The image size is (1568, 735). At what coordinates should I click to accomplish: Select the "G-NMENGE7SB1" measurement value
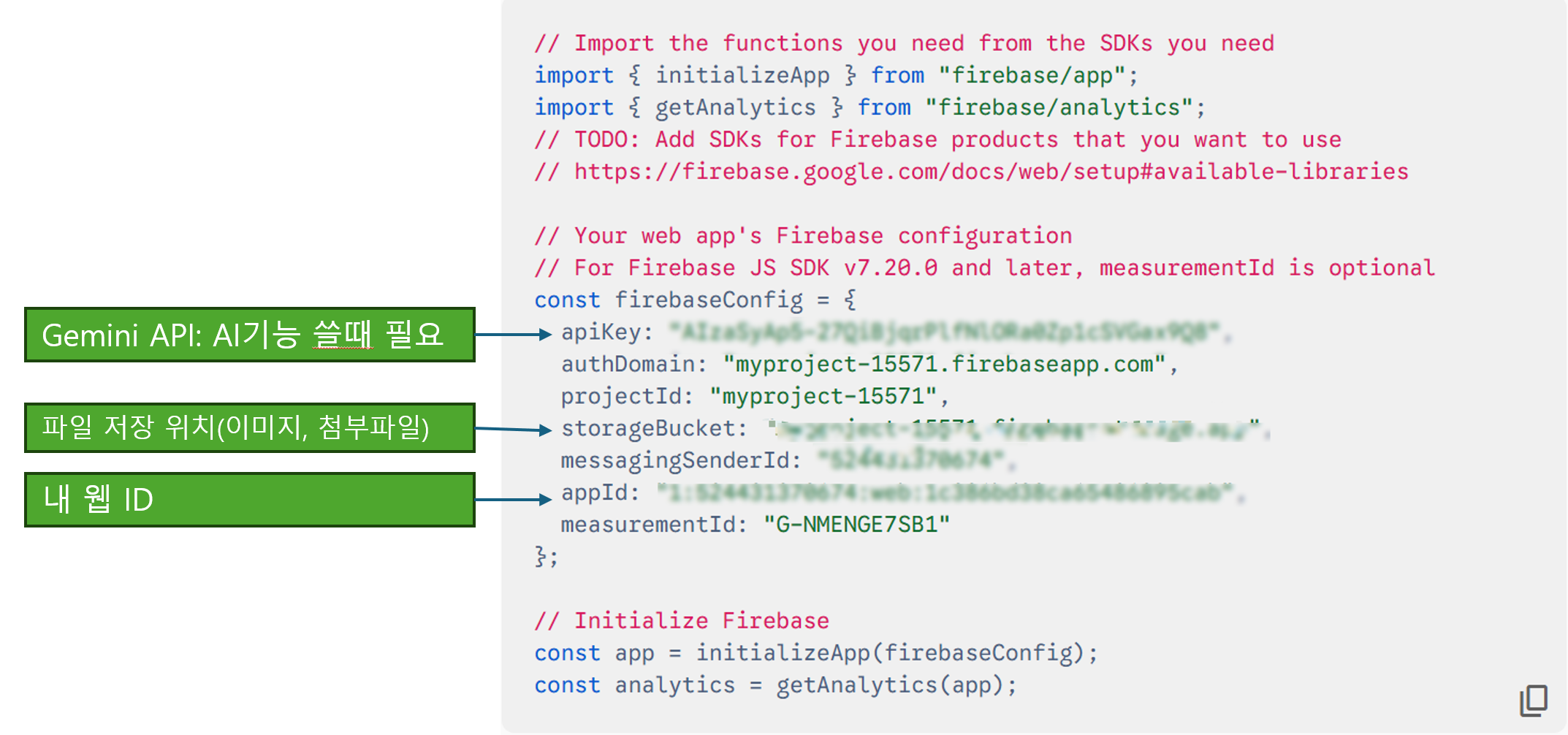click(856, 525)
